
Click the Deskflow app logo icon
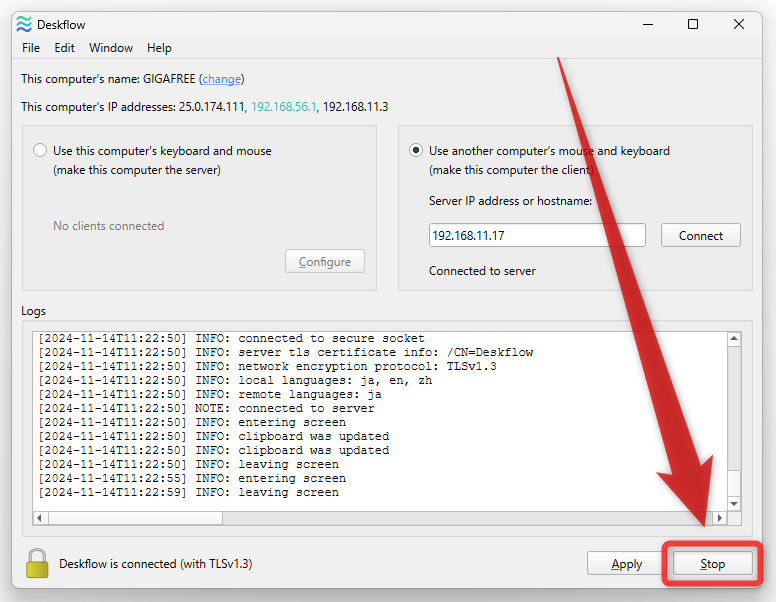click(23, 24)
